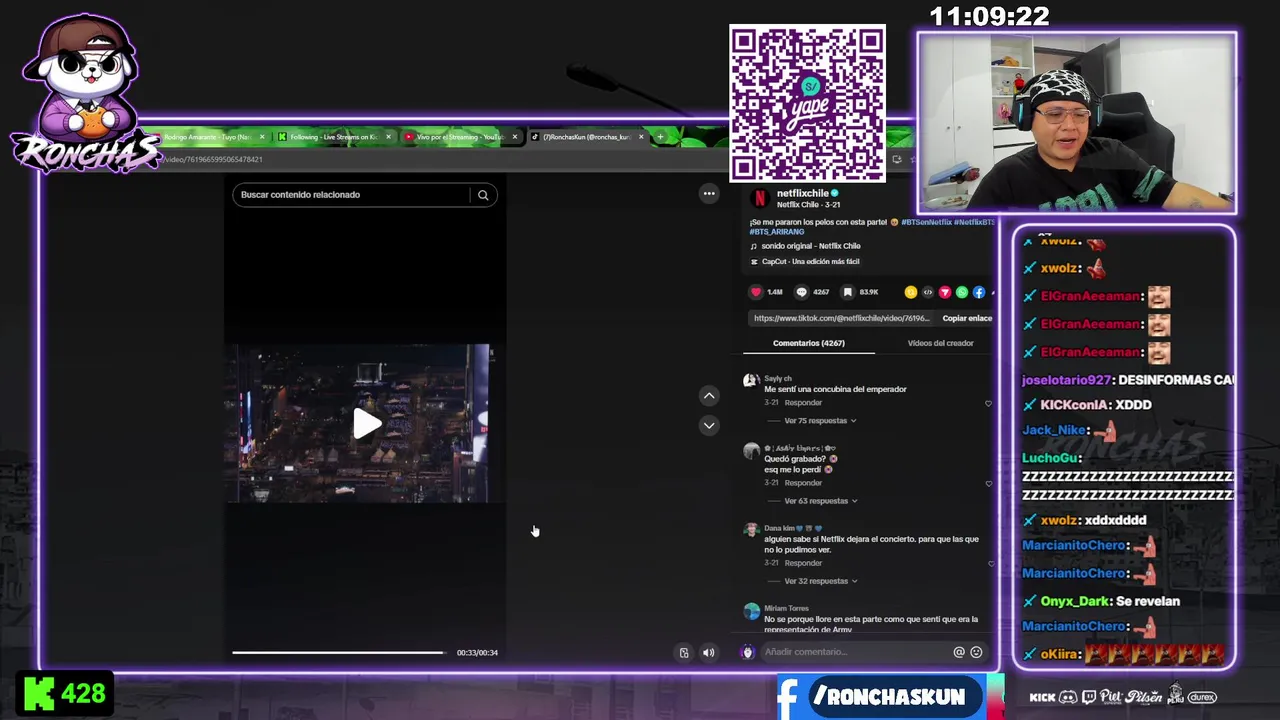
Task: Open 'sonido original - Netflix Chile' sound
Action: 811,246
